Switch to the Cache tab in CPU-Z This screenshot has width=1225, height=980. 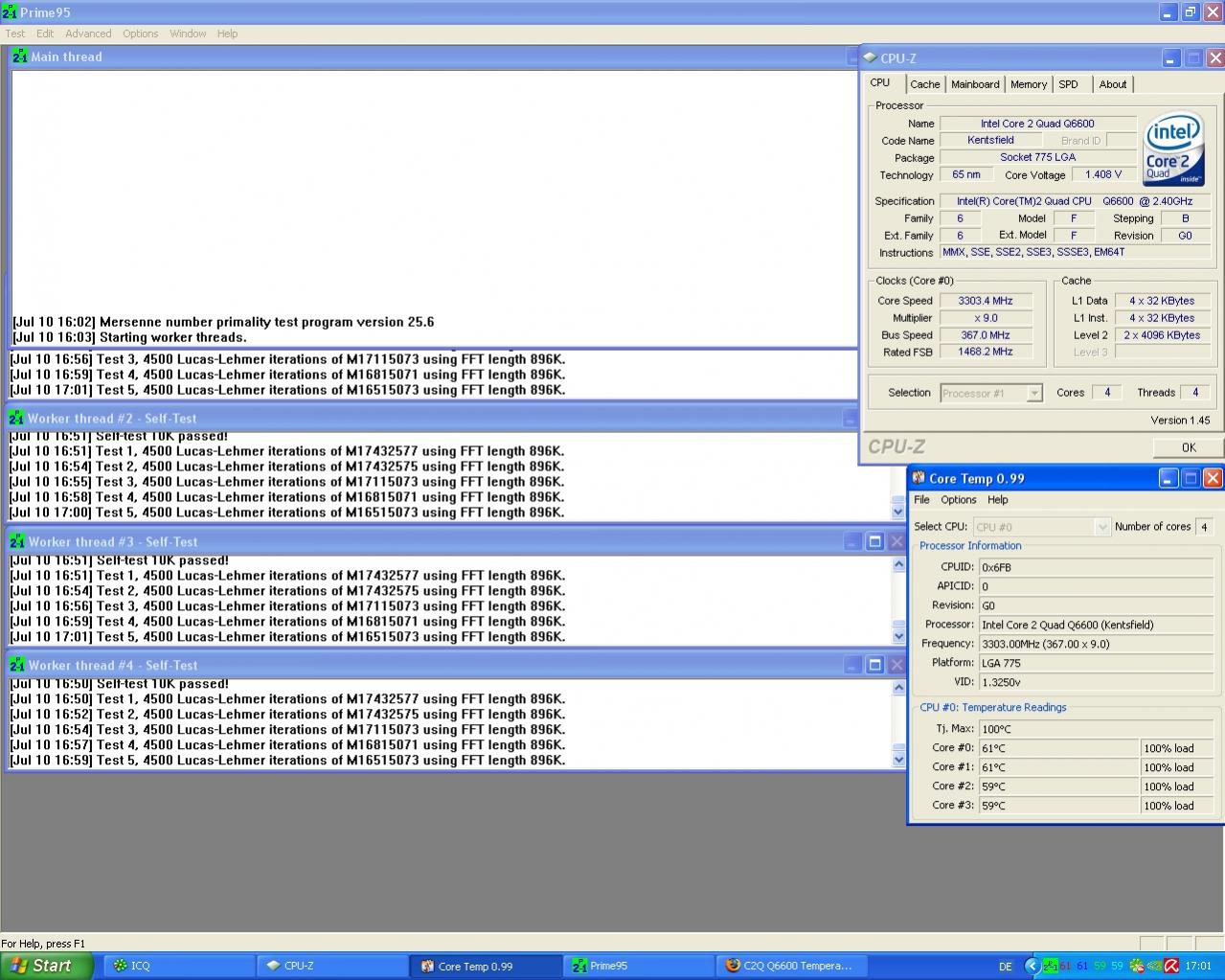[925, 84]
